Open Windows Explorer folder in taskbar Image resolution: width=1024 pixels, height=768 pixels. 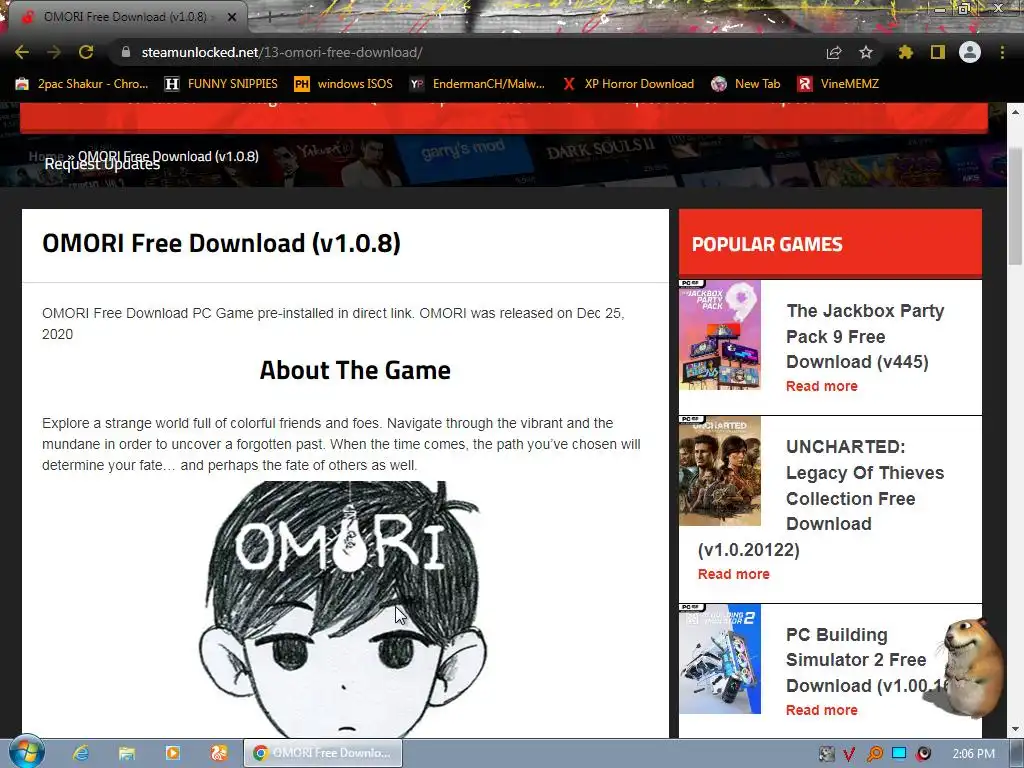(127, 753)
